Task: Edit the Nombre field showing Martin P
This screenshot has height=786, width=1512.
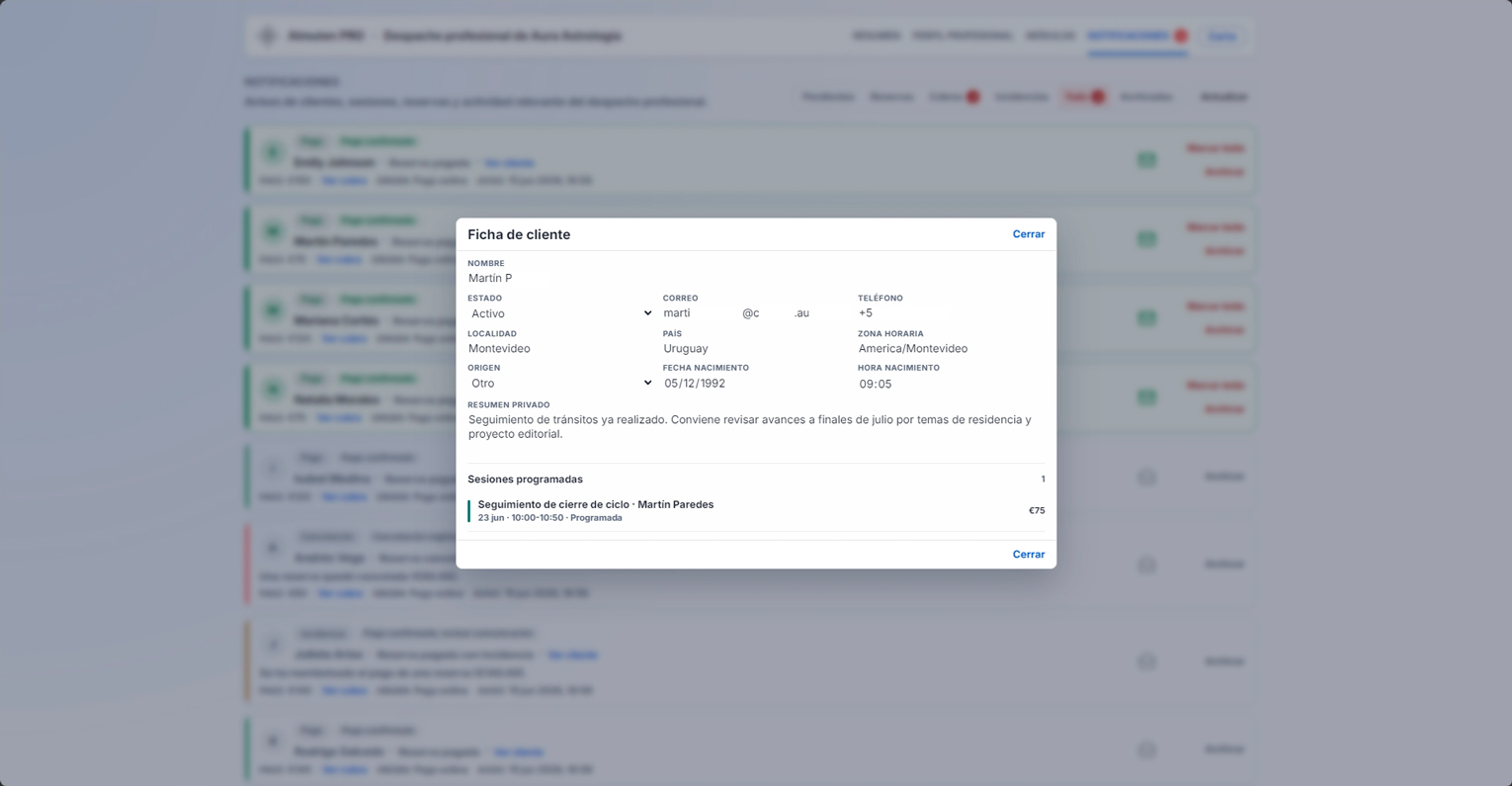Action: [756, 278]
